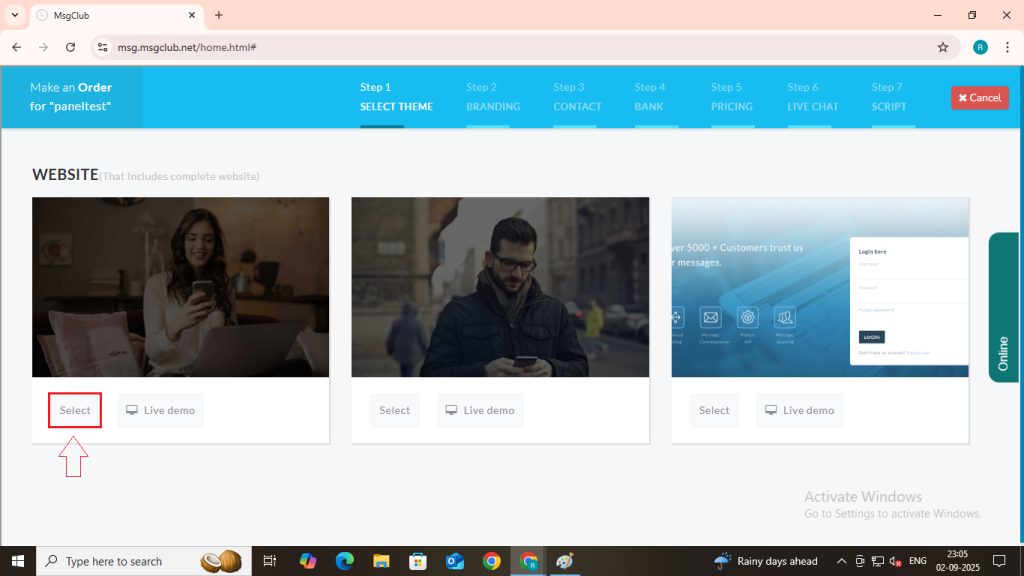The height and width of the screenshot is (576, 1024).
Task: Select the blue login page theme
Action: click(x=714, y=410)
